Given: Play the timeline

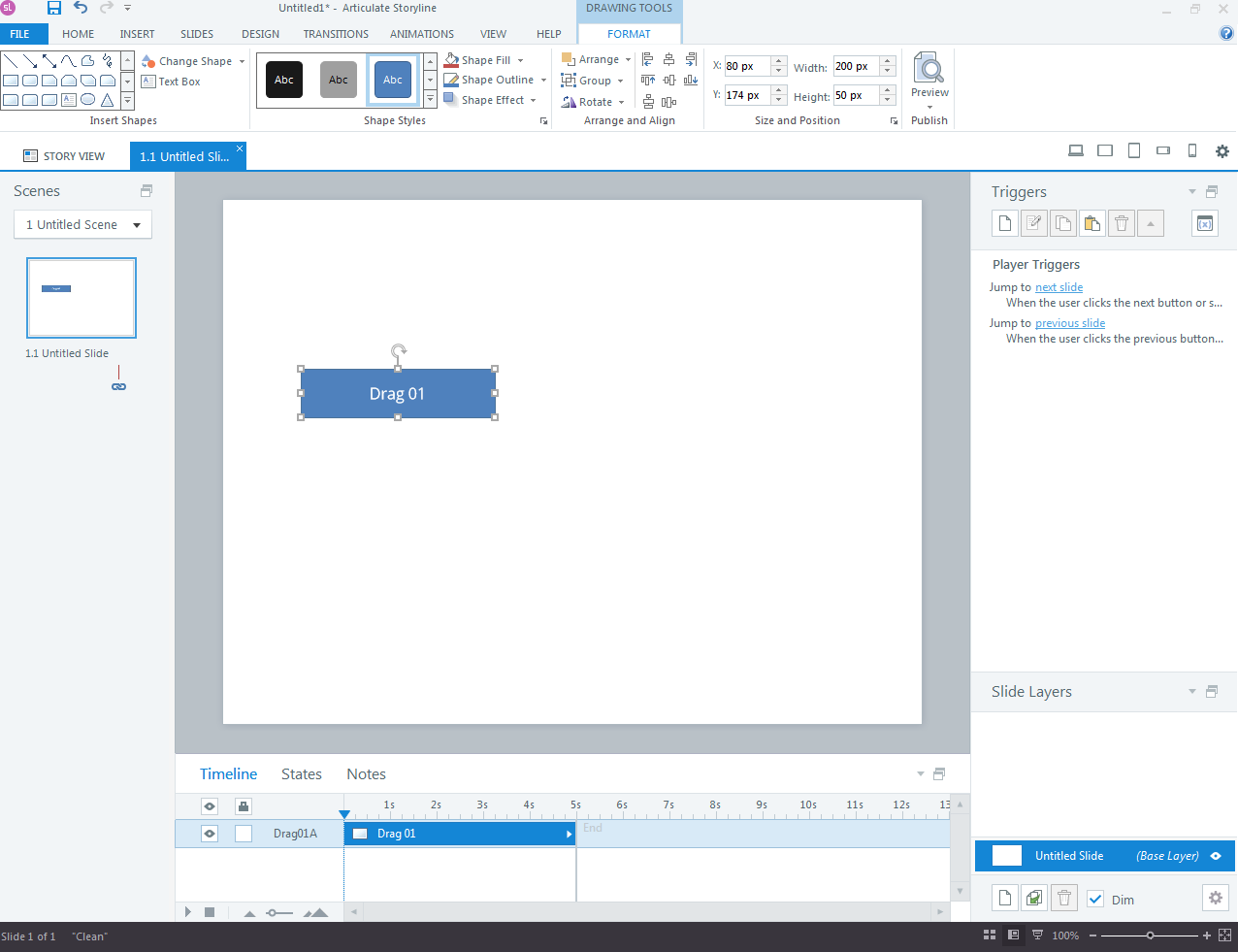Looking at the screenshot, I should point(188,912).
